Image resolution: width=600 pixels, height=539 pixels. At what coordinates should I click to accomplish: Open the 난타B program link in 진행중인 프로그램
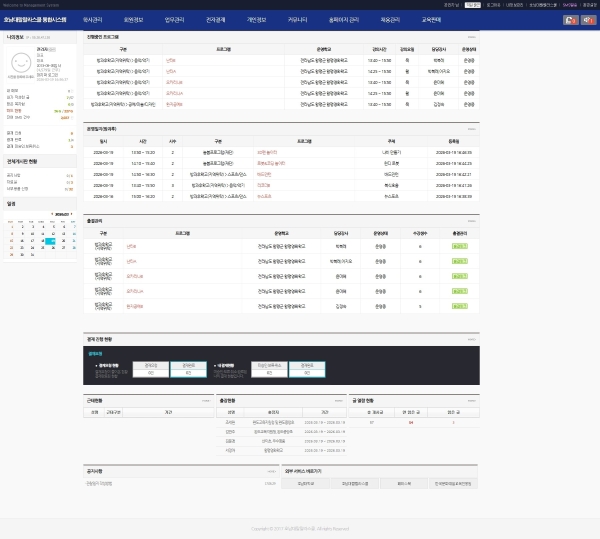[171, 60]
